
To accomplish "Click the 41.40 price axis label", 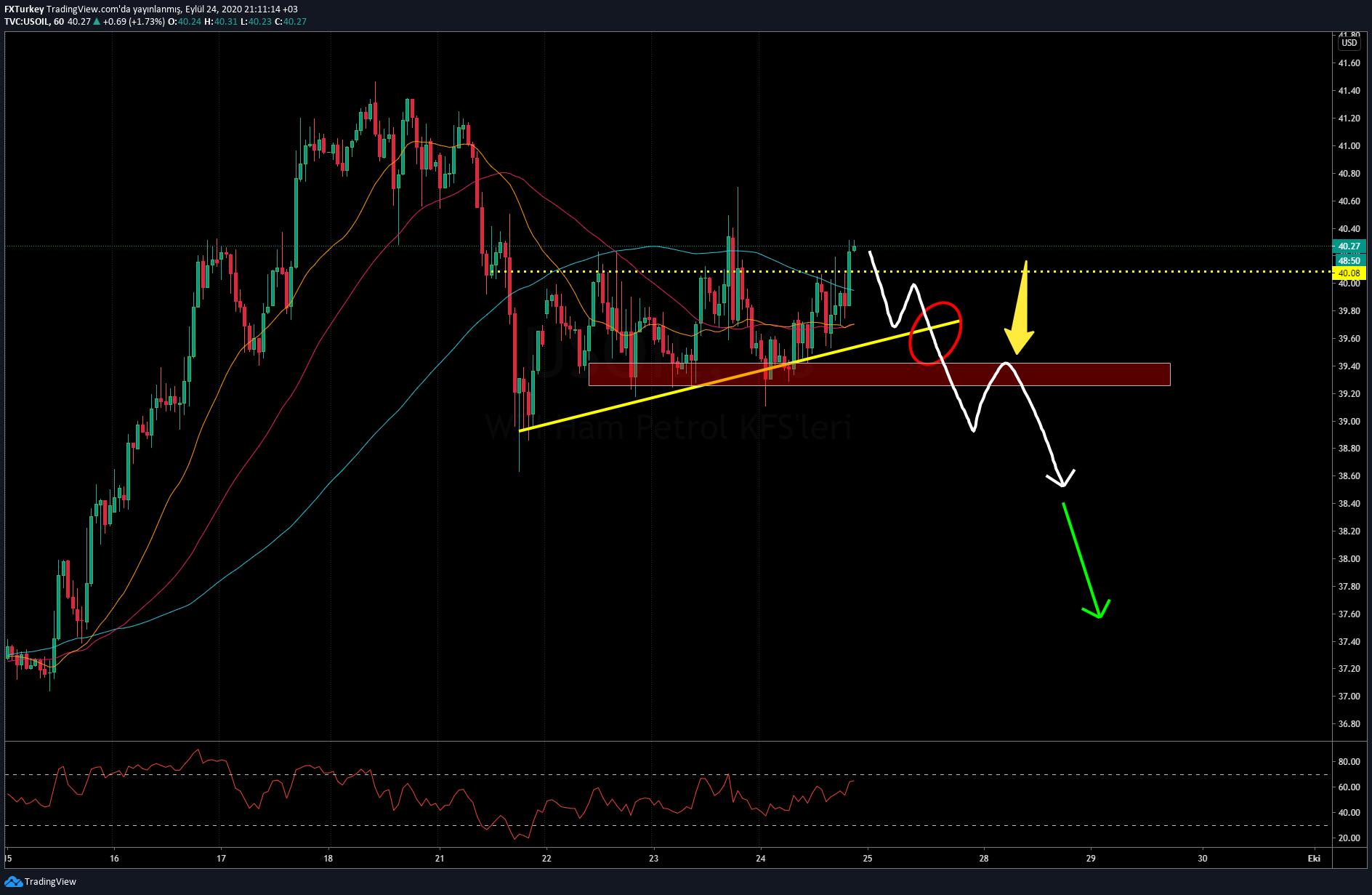I will coord(1349,91).
